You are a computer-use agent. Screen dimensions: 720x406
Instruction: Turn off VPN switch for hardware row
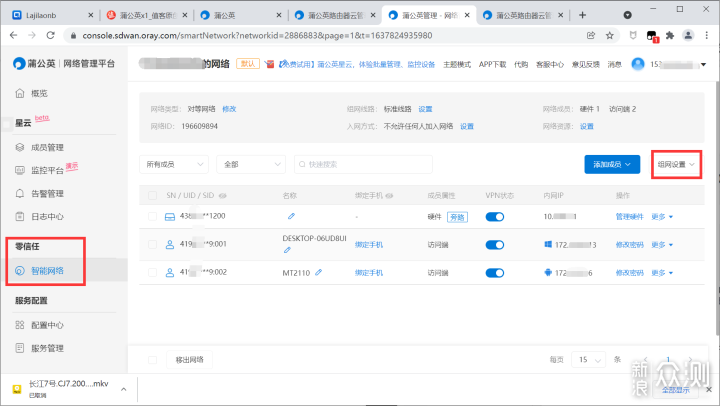(x=495, y=217)
